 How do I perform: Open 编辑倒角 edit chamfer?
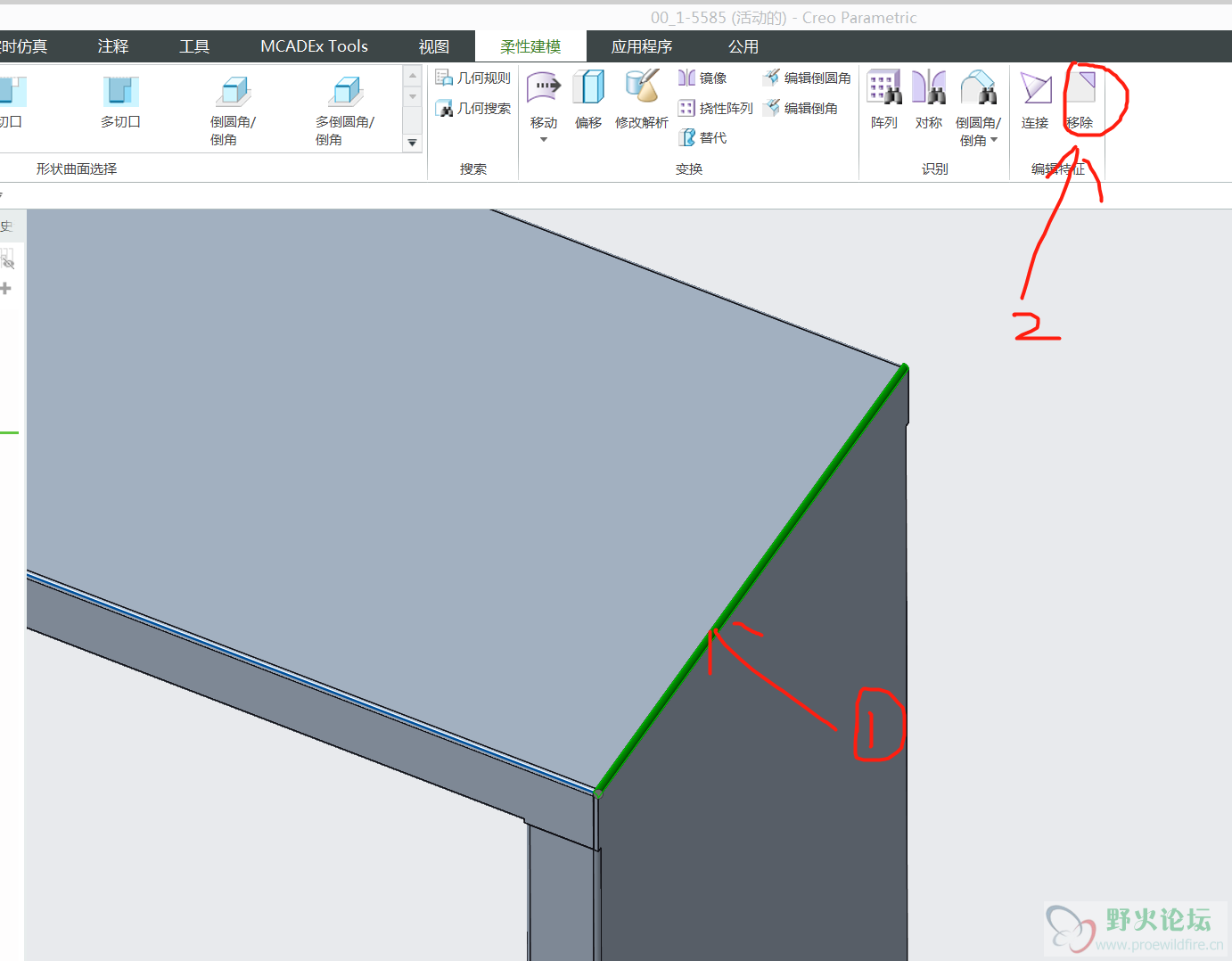point(801,109)
